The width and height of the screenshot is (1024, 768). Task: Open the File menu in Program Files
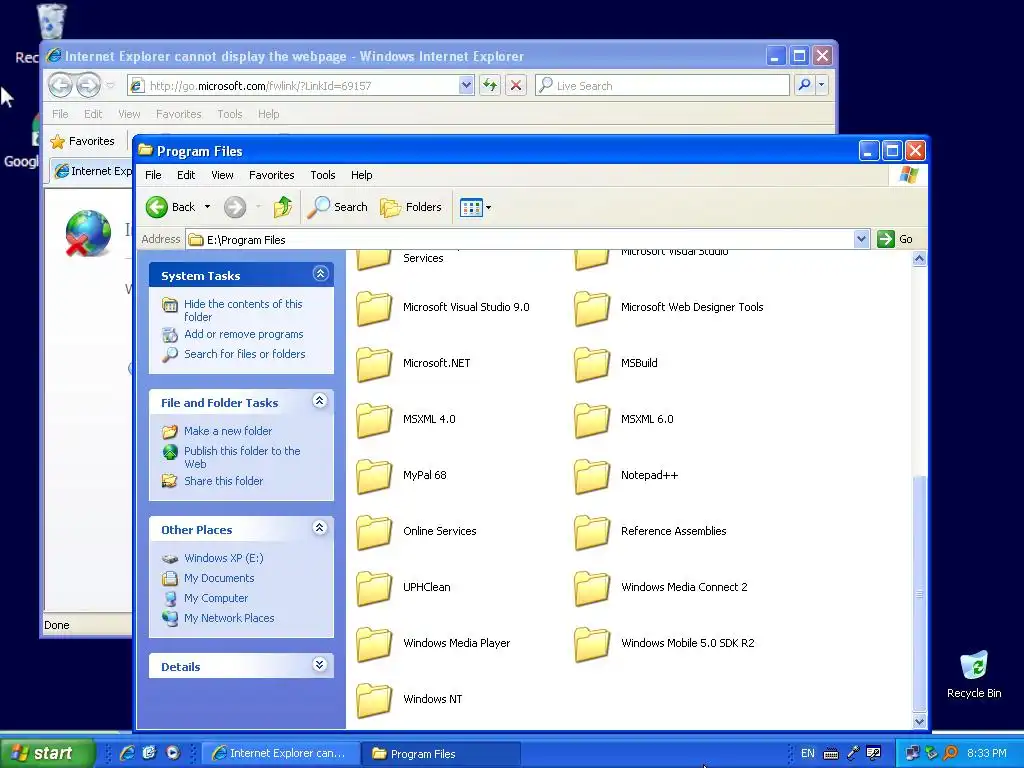(153, 175)
